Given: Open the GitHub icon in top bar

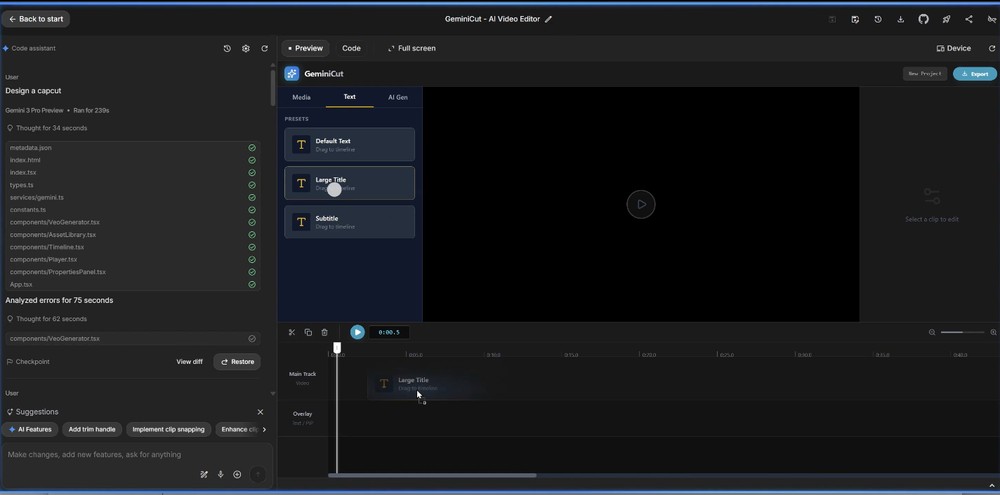Looking at the screenshot, I should pos(923,19).
